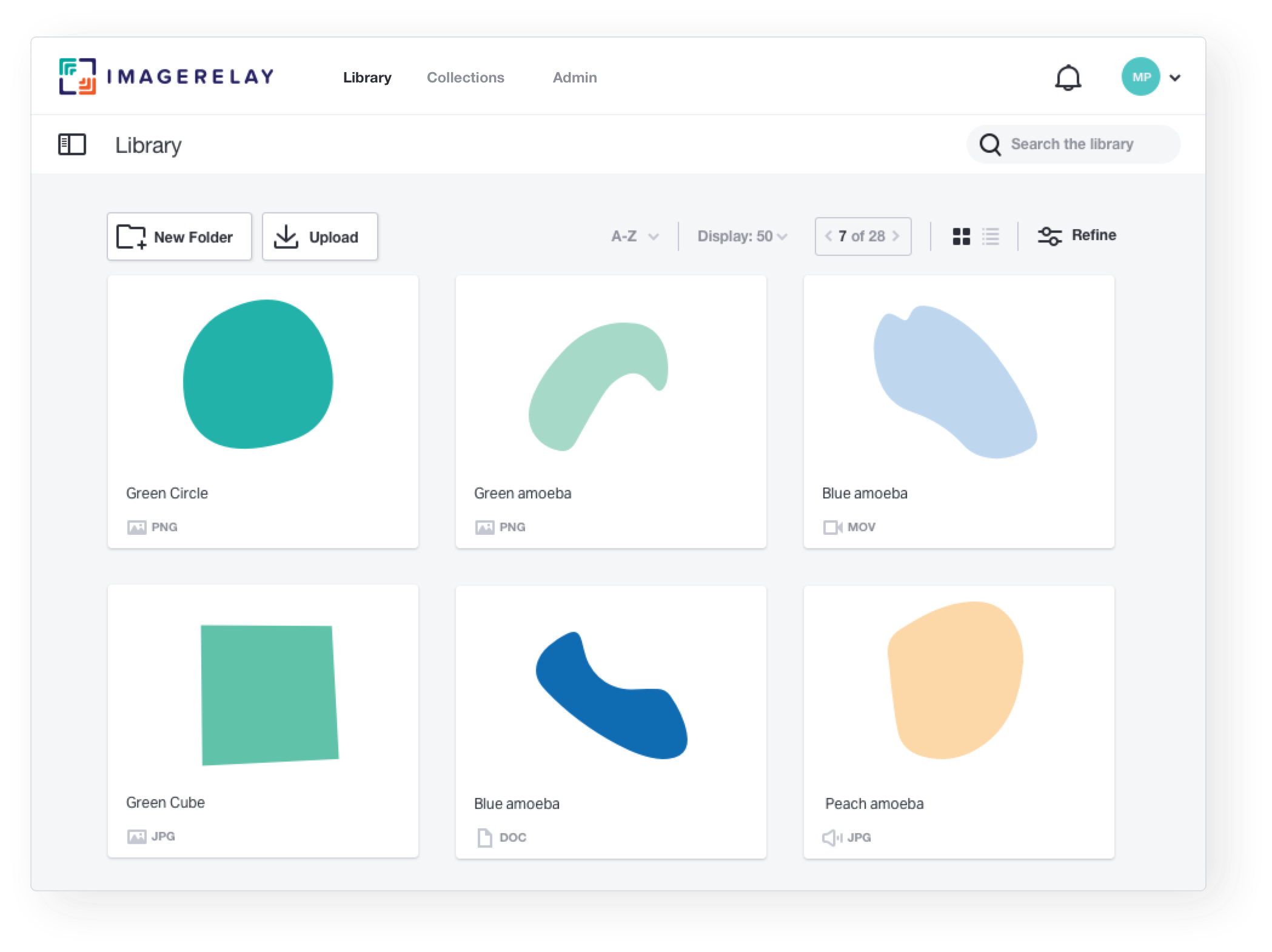
Task: Open the Admin tab
Action: (x=574, y=78)
